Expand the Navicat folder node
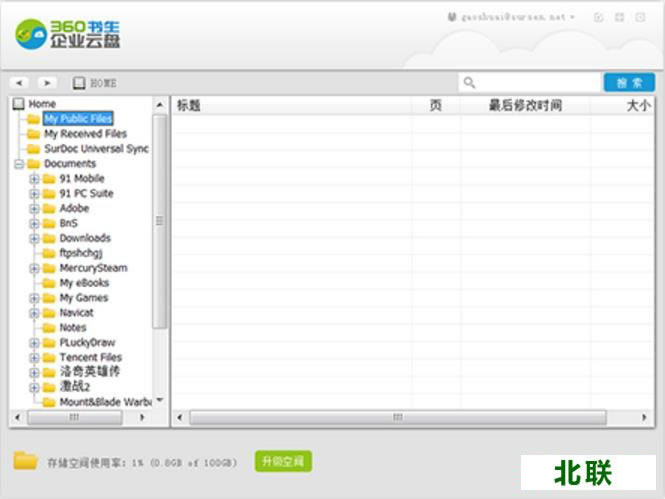The width and height of the screenshot is (665, 499). [x=34, y=313]
